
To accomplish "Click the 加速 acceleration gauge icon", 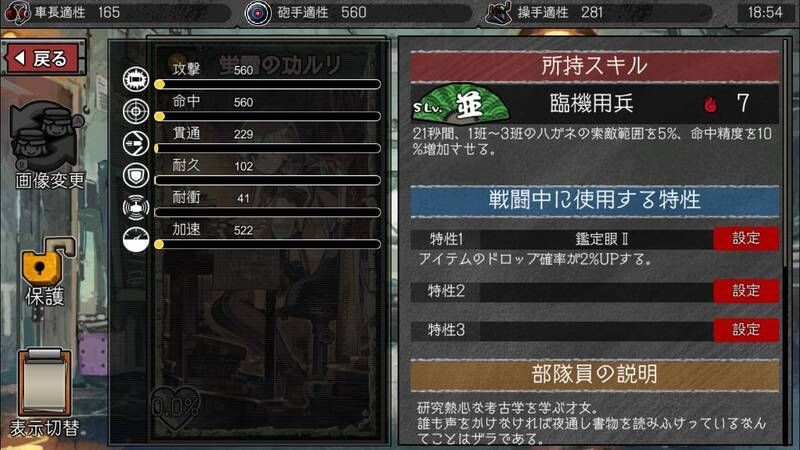I will pyautogui.click(x=136, y=240).
